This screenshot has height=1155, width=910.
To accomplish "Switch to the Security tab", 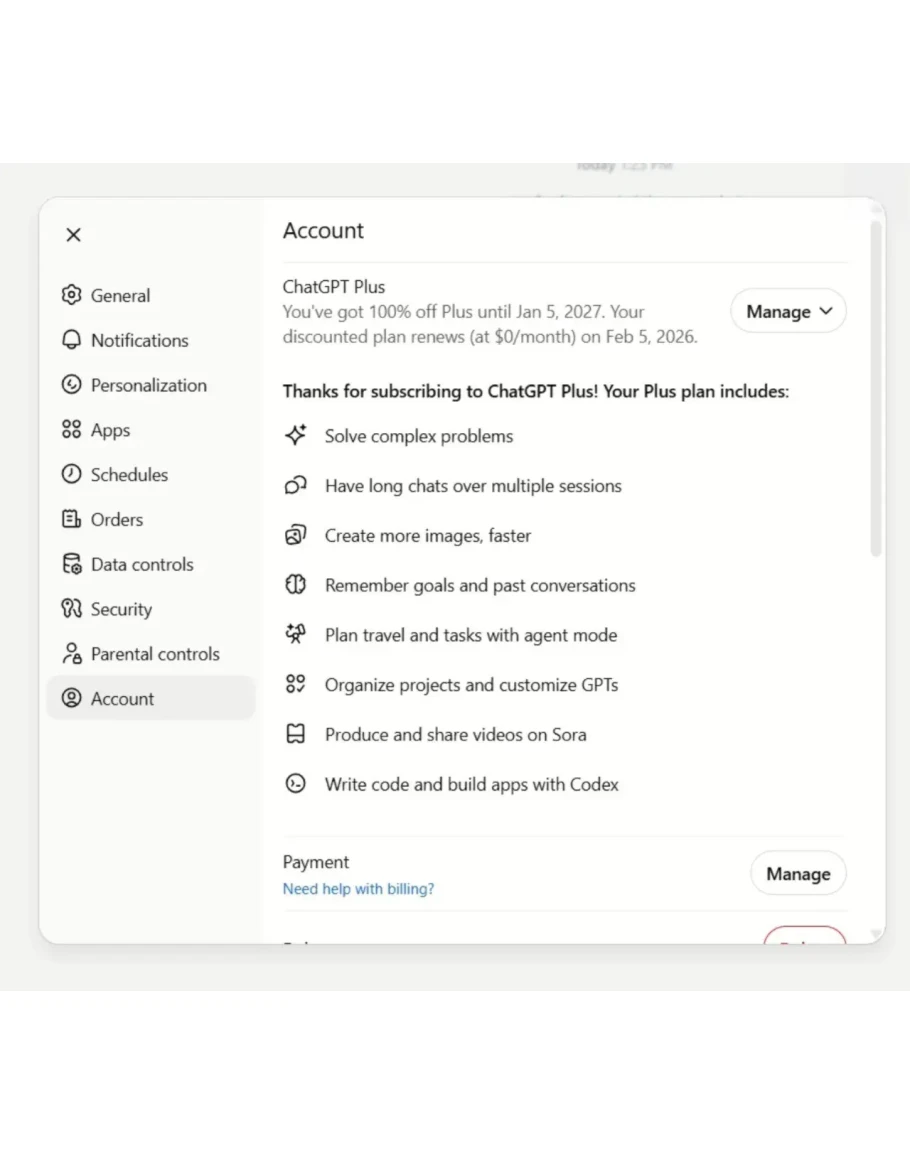I will (x=150, y=608).
